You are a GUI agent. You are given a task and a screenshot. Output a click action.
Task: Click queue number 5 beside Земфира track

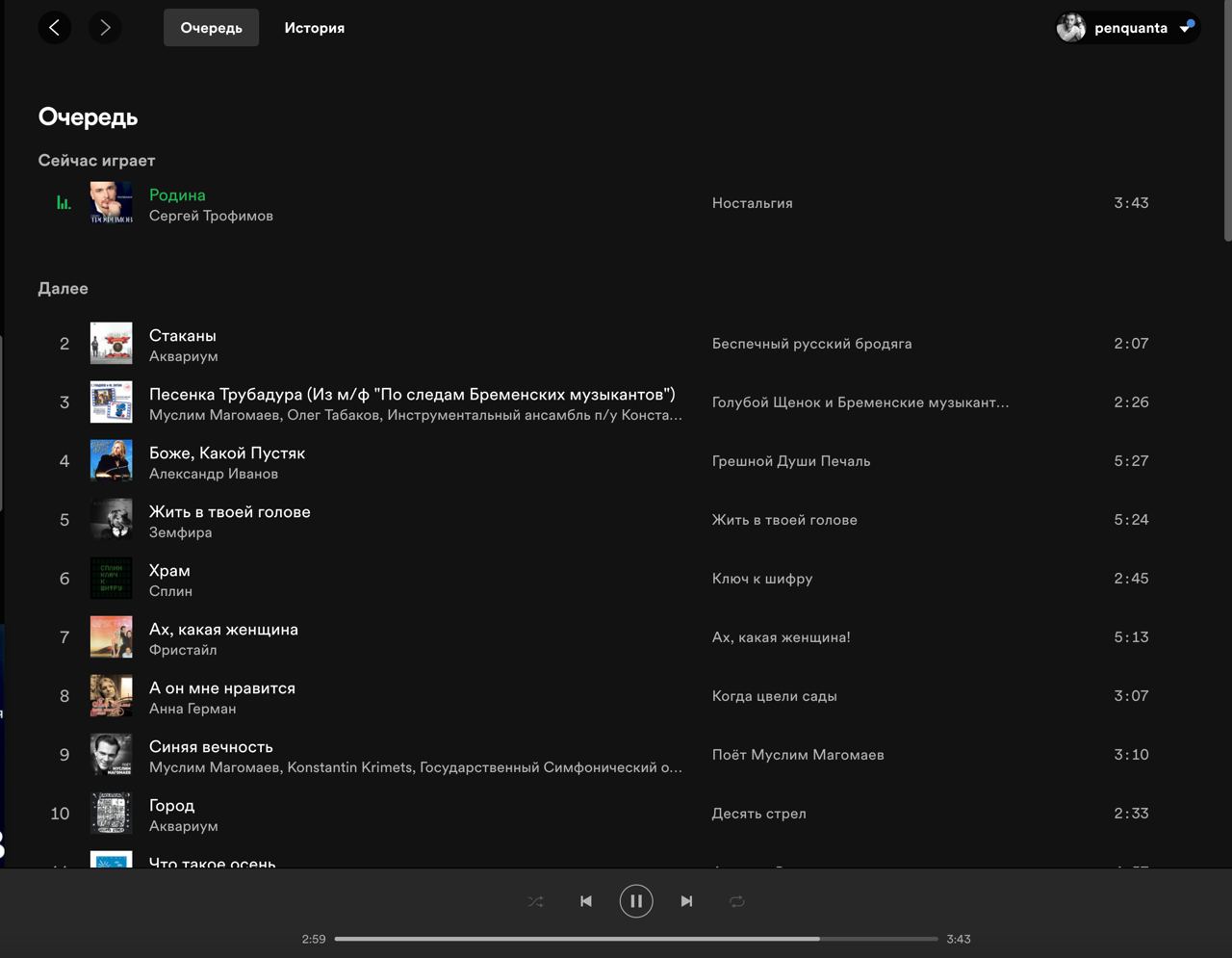(64, 520)
